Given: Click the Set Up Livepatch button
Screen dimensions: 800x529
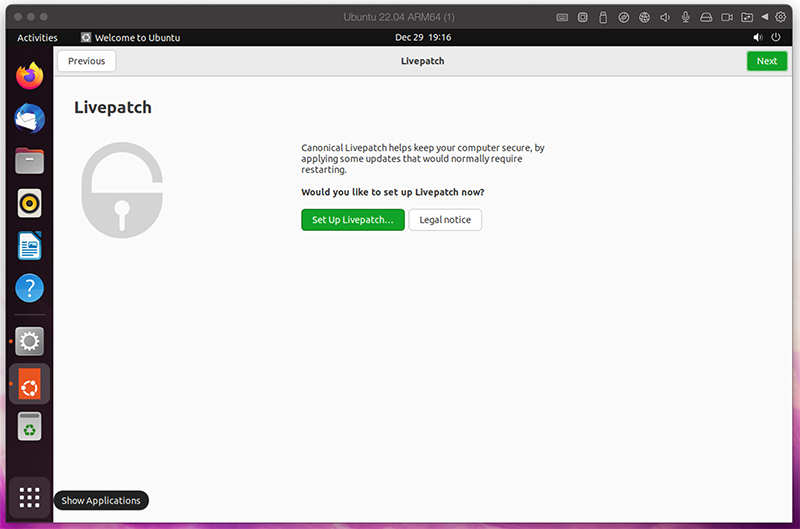Looking at the screenshot, I should coord(353,220).
